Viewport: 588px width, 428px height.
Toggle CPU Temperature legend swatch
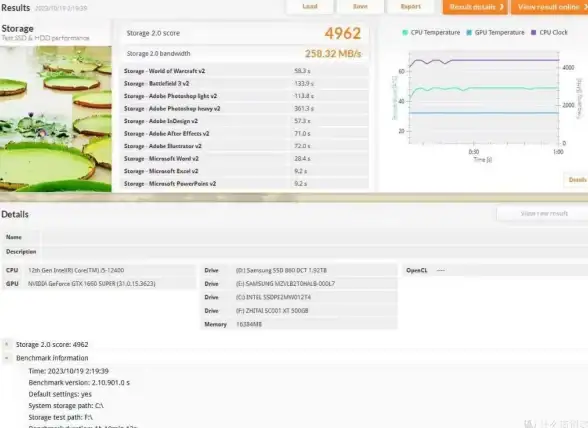[405, 33]
